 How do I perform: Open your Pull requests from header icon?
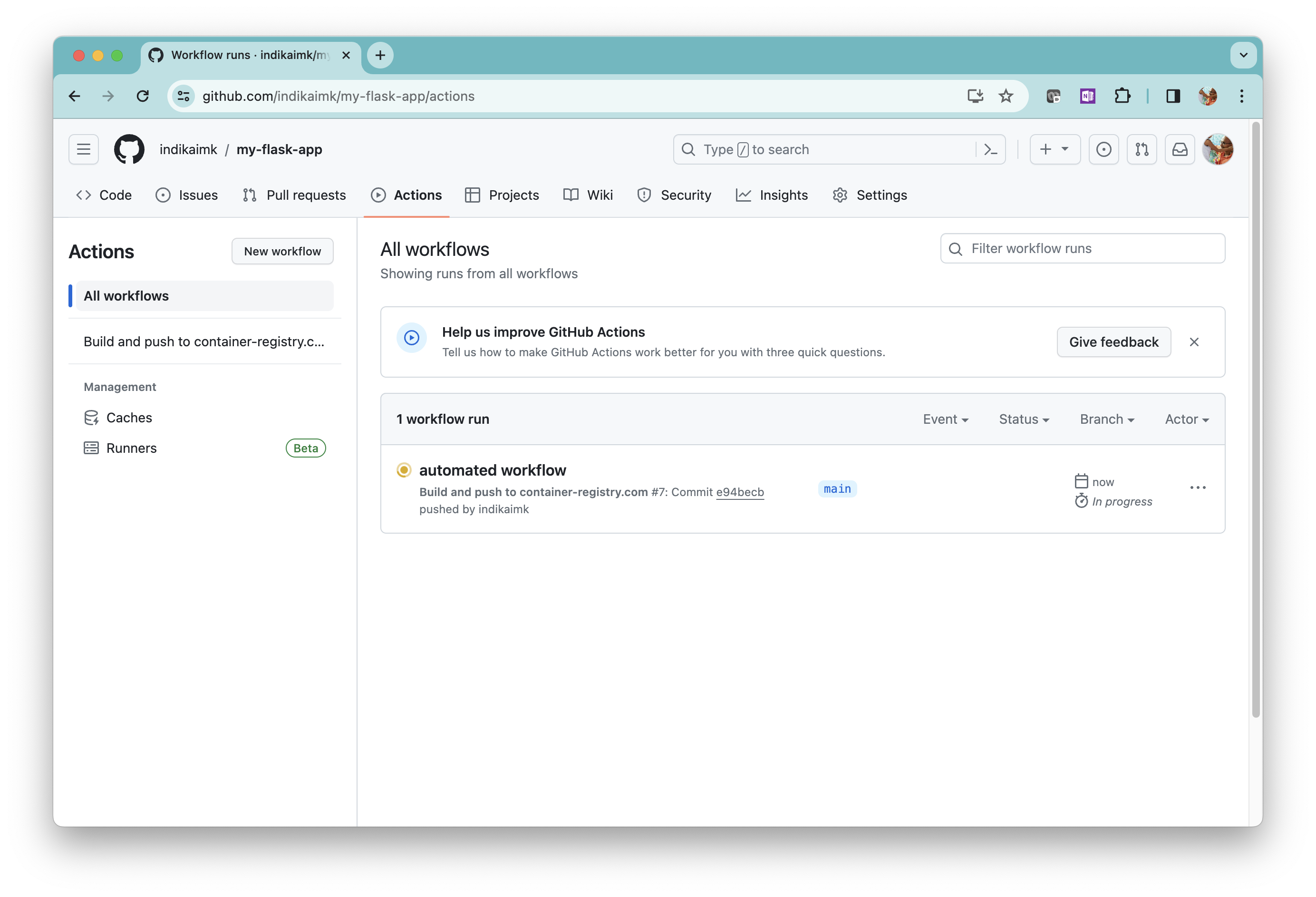click(1142, 150)
